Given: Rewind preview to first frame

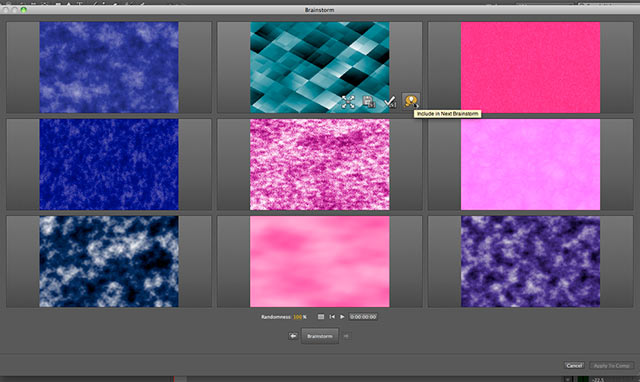Looking at the screenshot, I should click(332, 317).
